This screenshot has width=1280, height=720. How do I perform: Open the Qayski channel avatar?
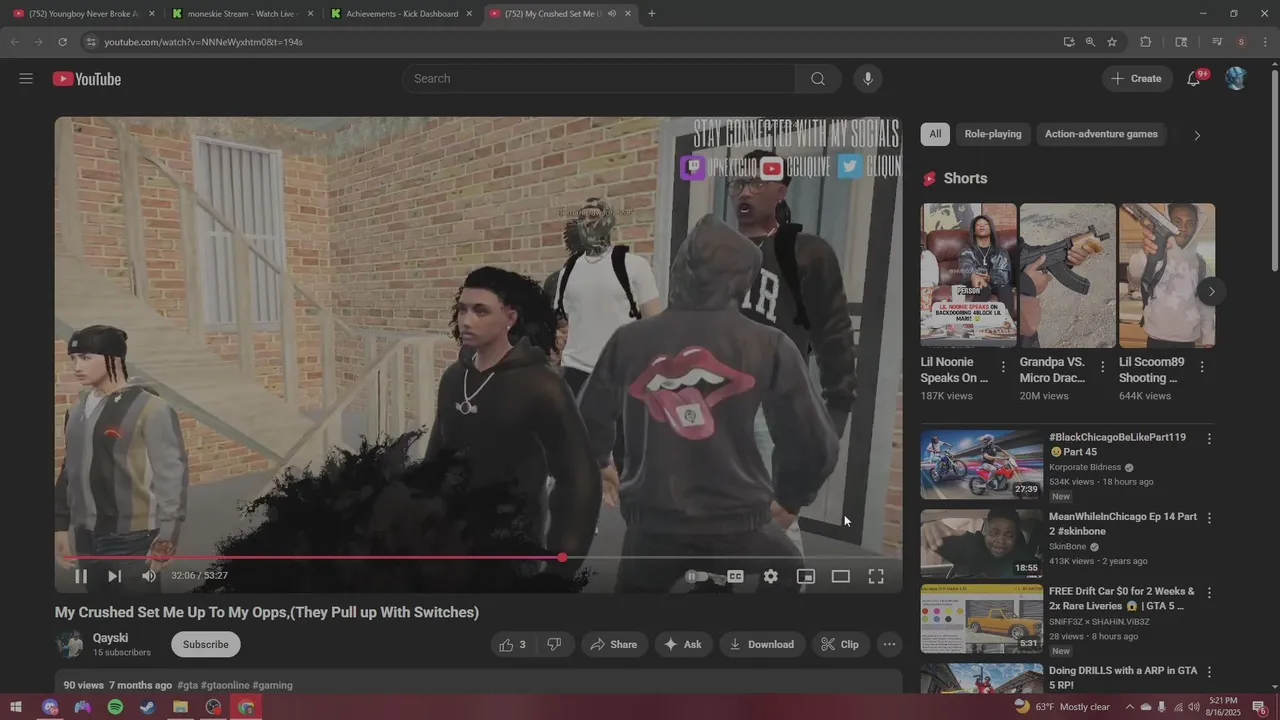[x=69, y=645]
